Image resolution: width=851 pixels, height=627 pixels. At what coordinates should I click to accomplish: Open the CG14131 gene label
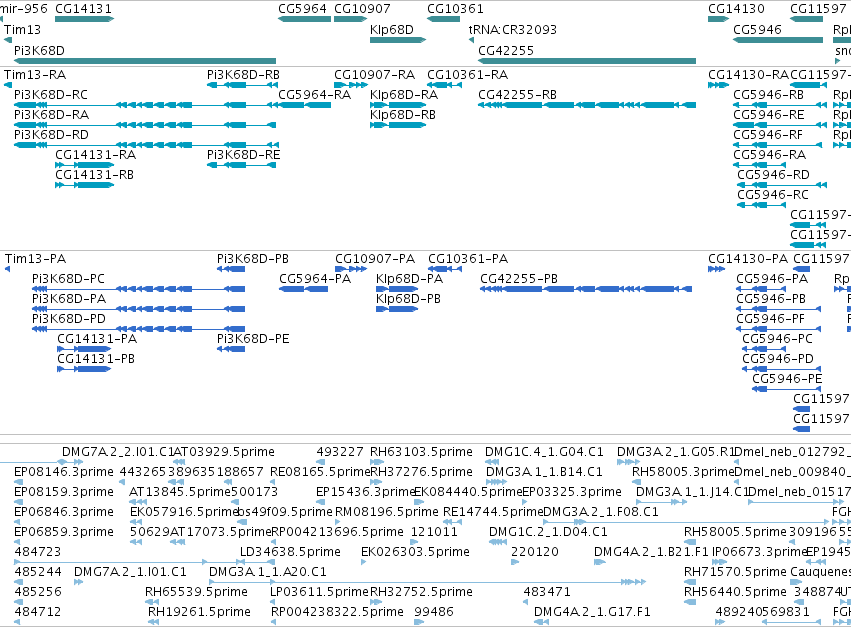[84, 9]
